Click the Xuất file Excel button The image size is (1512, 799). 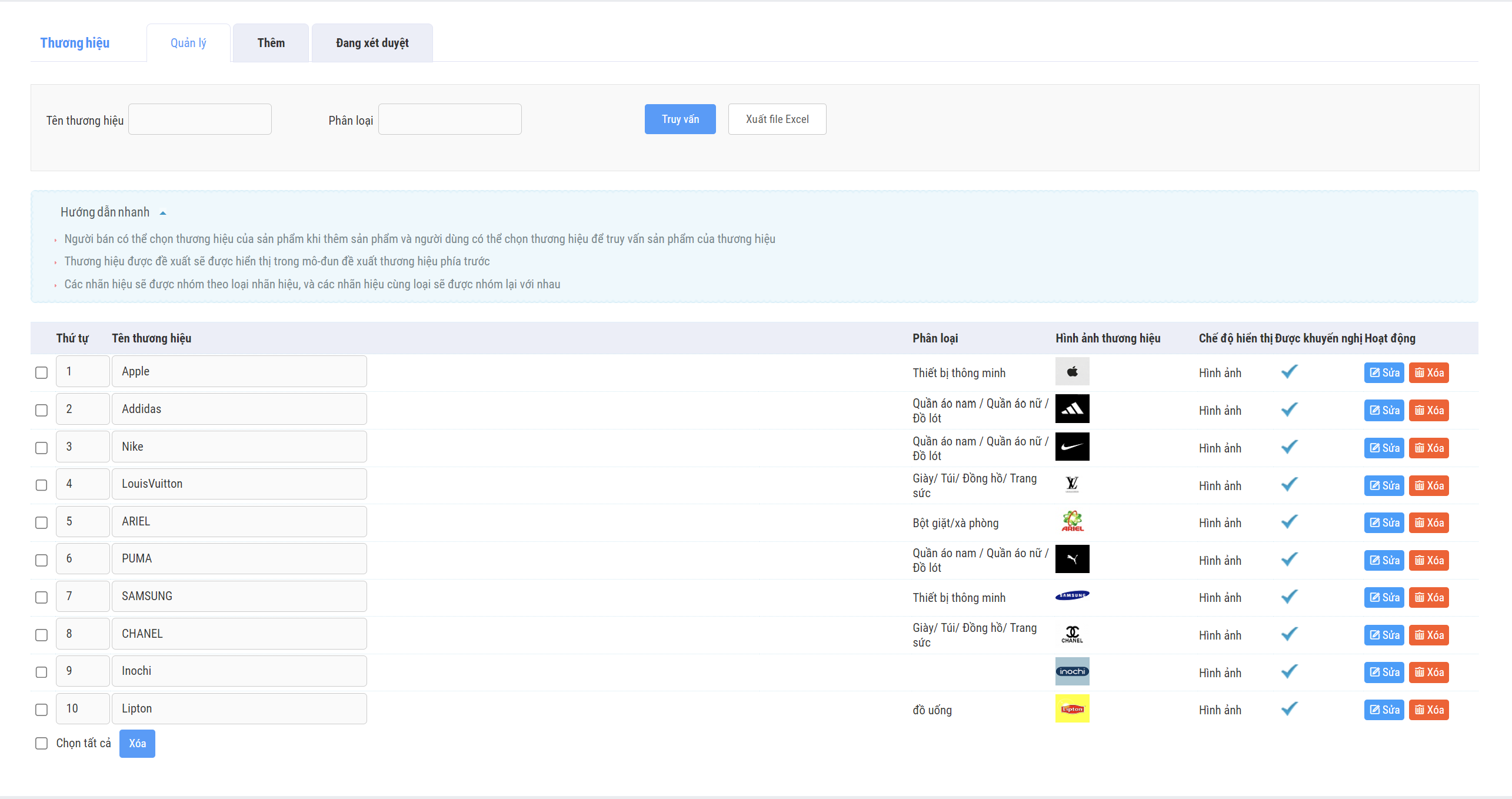[x=777, y=119]
